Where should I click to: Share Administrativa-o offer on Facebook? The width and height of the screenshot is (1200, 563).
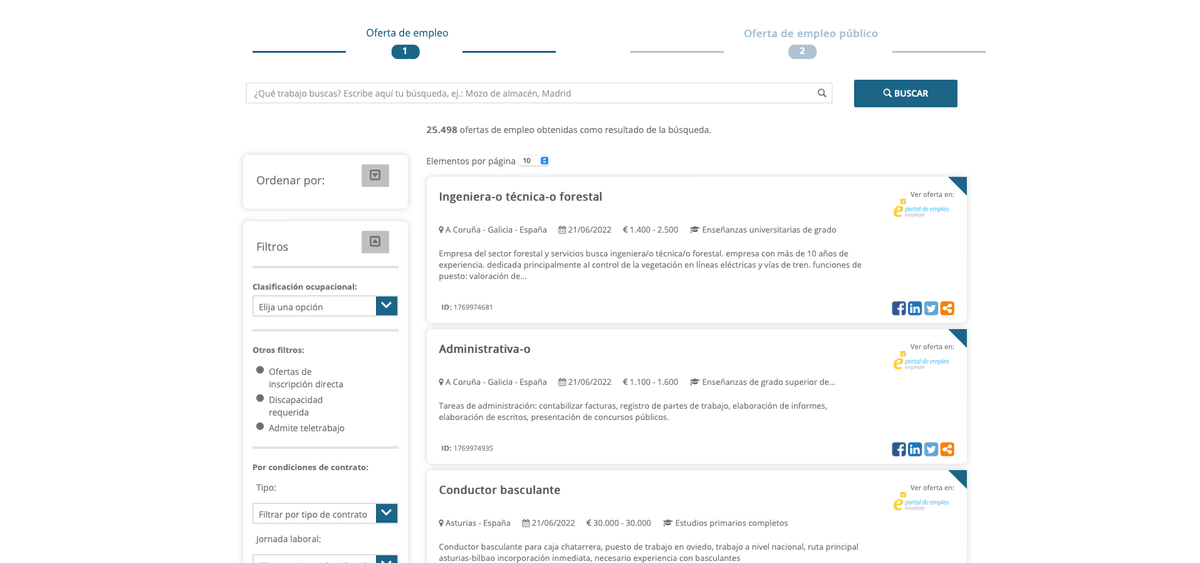tap(898, 449)
